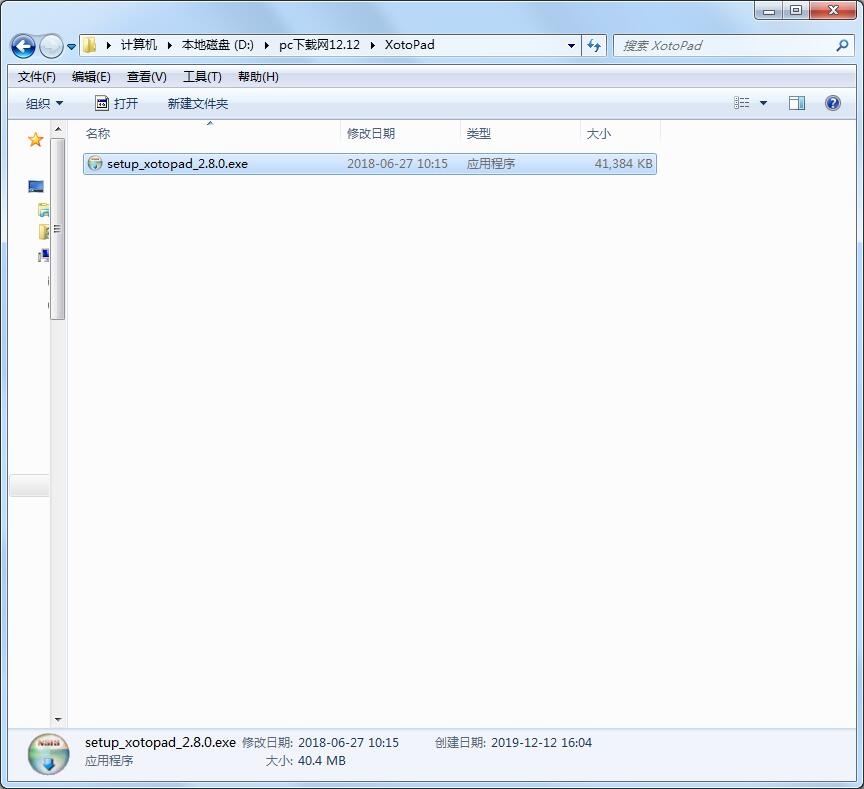Open the address bar history dropdown
This screenshot has width=864, height=789.
(x=571, y=46)
